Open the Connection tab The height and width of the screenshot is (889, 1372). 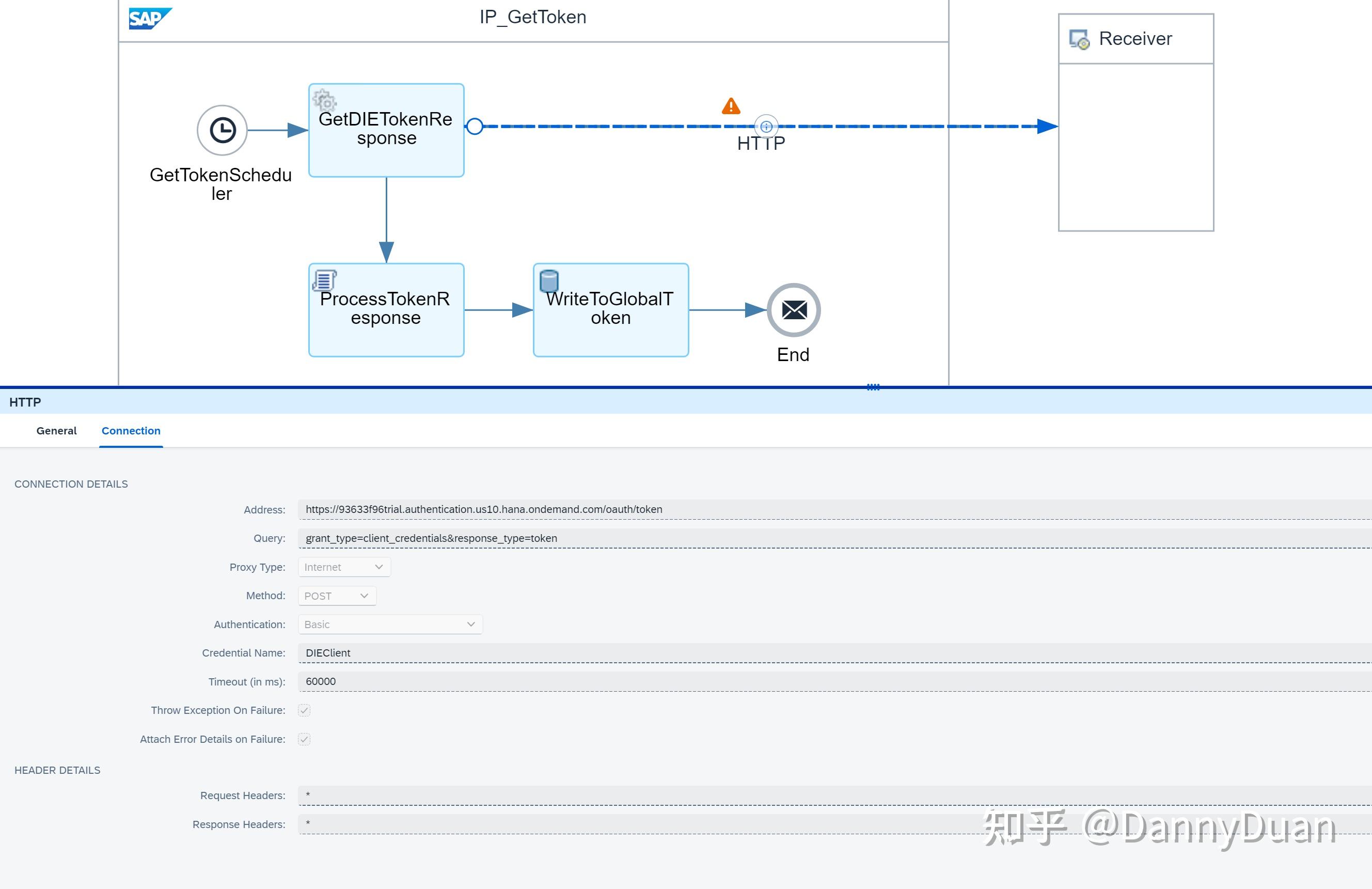[x=131, y=431]
